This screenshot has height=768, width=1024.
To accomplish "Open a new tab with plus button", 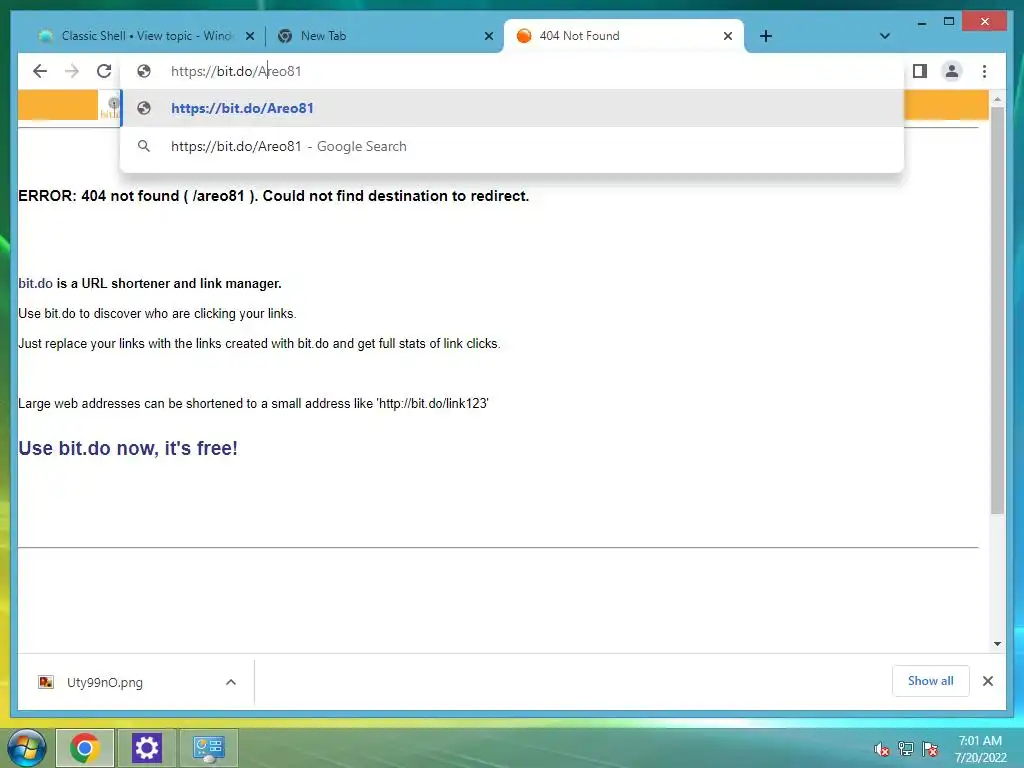I will (766, 36).
